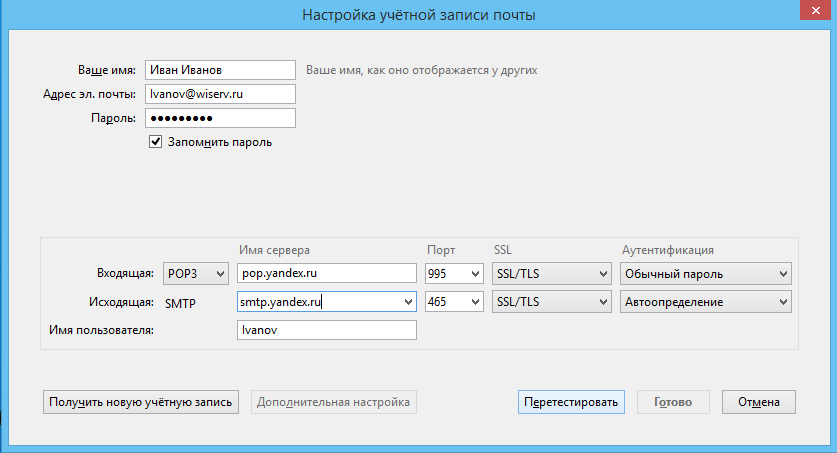Click the Ваше имя field
The image size is (837, 453).
tap(220, 70)
